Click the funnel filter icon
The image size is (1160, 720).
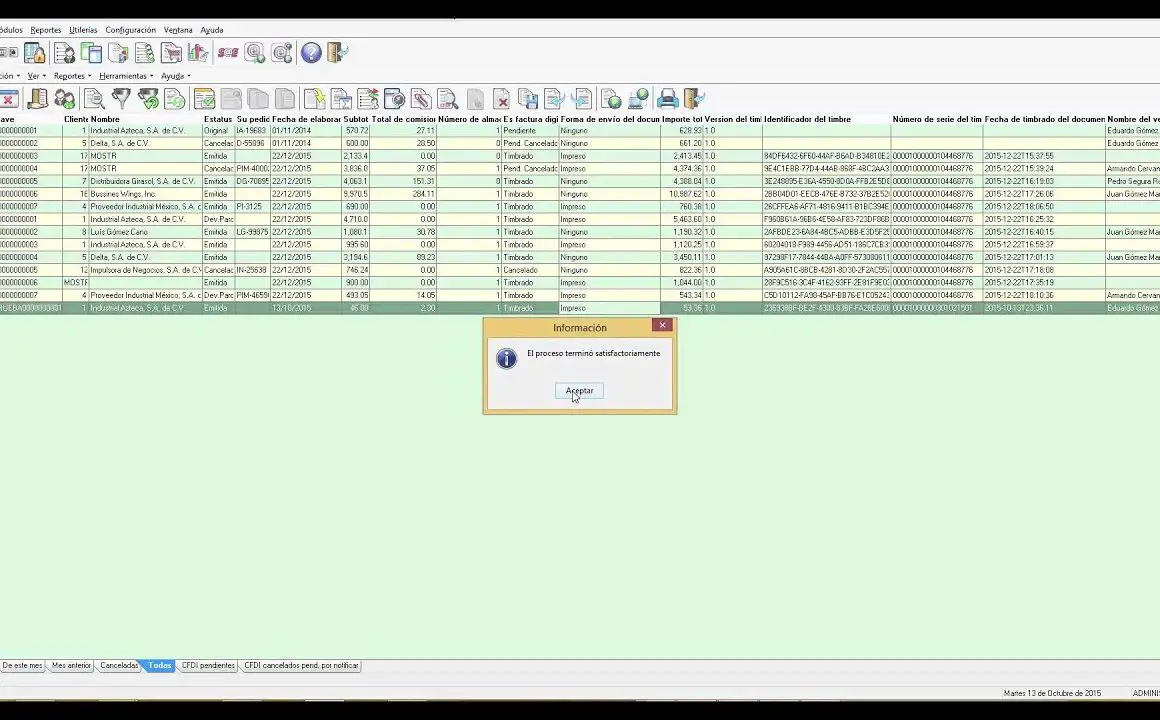[x=121, y=99]
